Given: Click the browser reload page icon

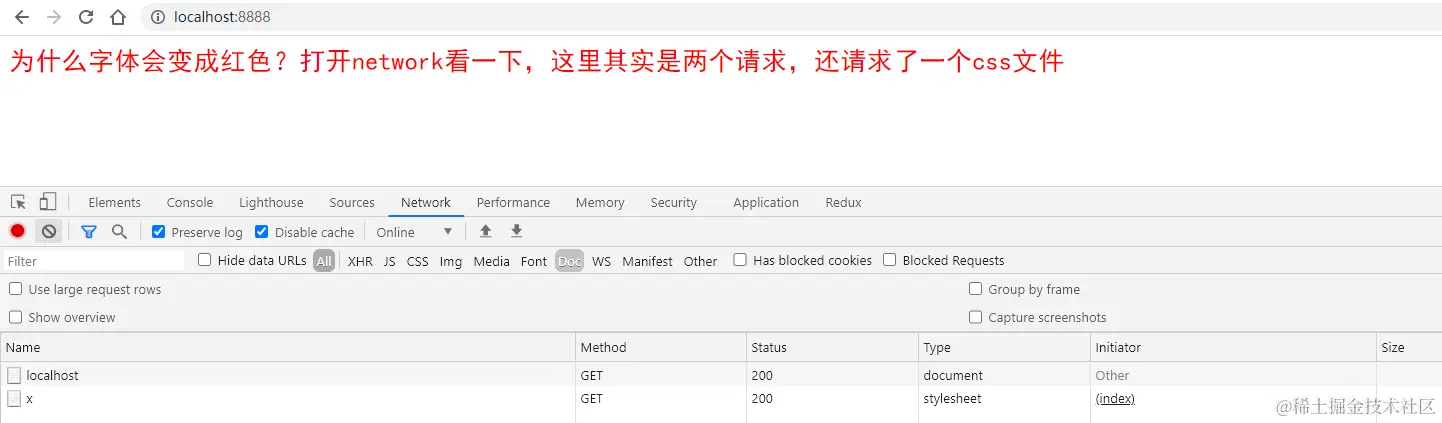Looking at the screenshot, I should (x=86, y=17).
